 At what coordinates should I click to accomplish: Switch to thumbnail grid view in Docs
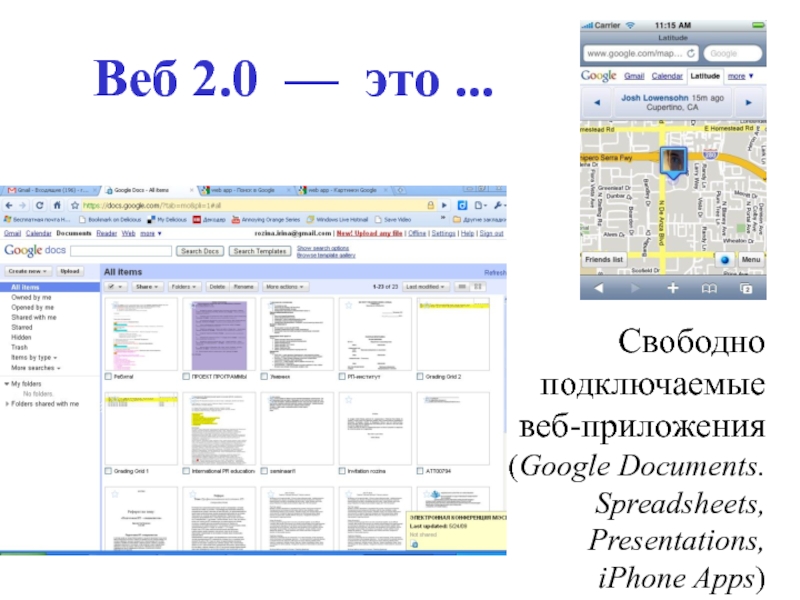click(x=478, y=287)
